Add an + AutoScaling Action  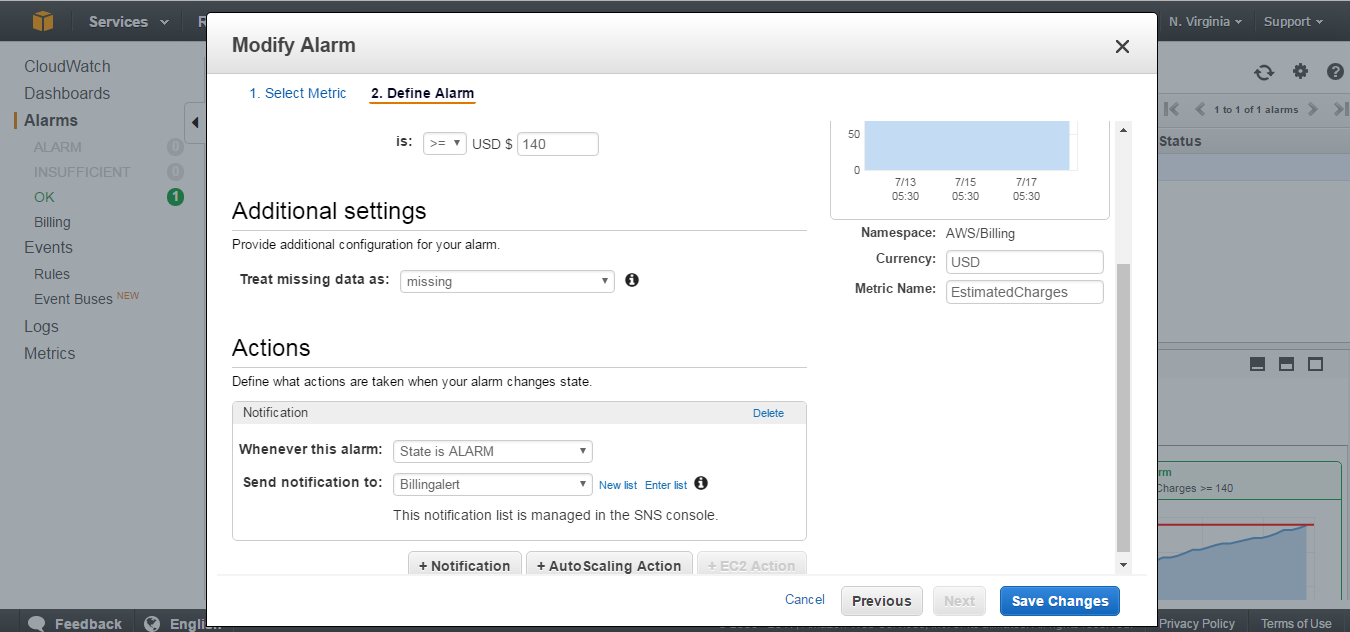609,564
